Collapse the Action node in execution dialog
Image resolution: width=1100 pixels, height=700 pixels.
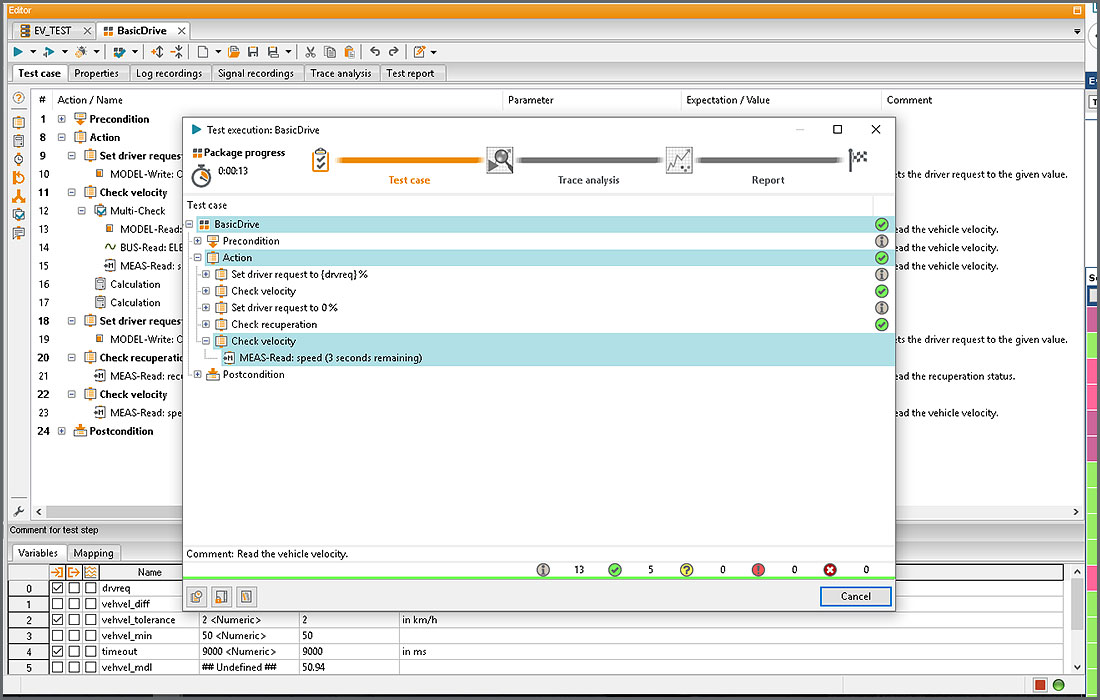(198, 258)
